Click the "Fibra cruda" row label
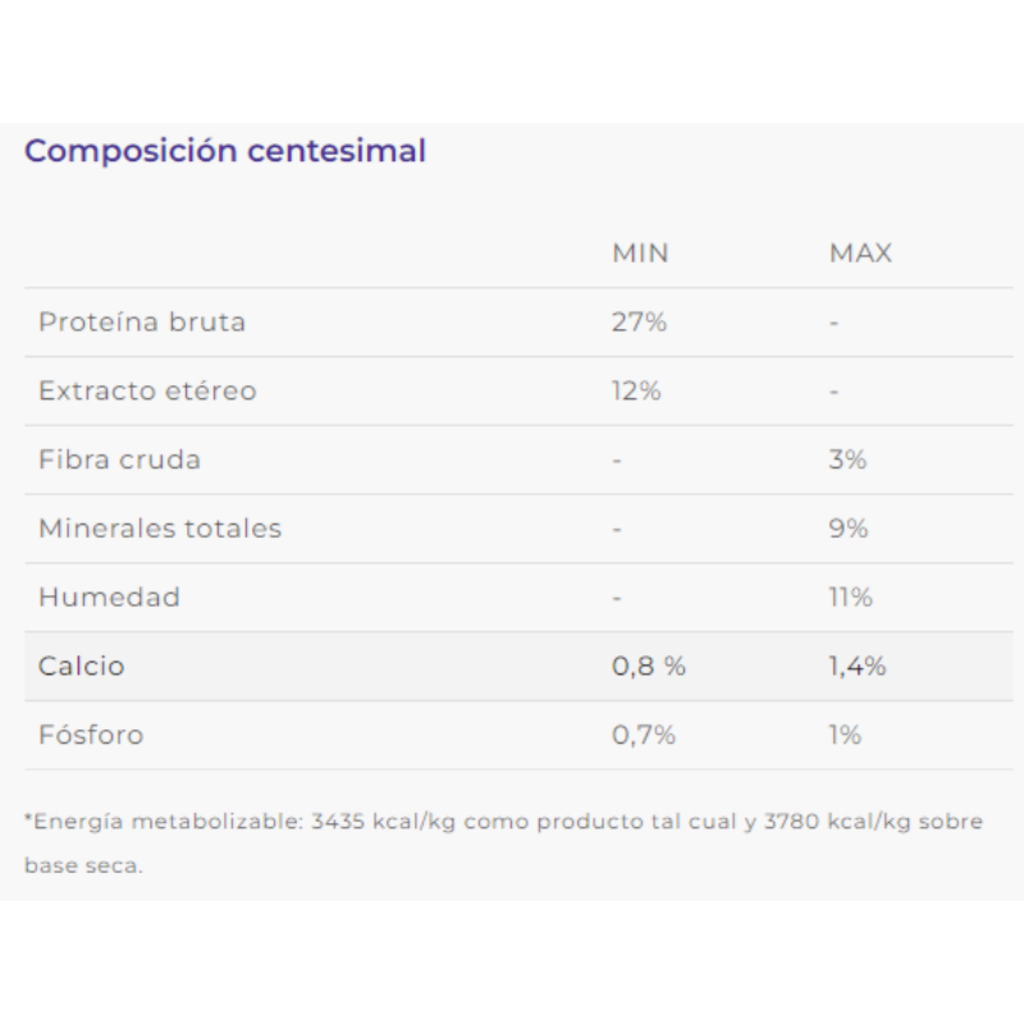This screenshot has width=1024, height=1024. [119, 460]
